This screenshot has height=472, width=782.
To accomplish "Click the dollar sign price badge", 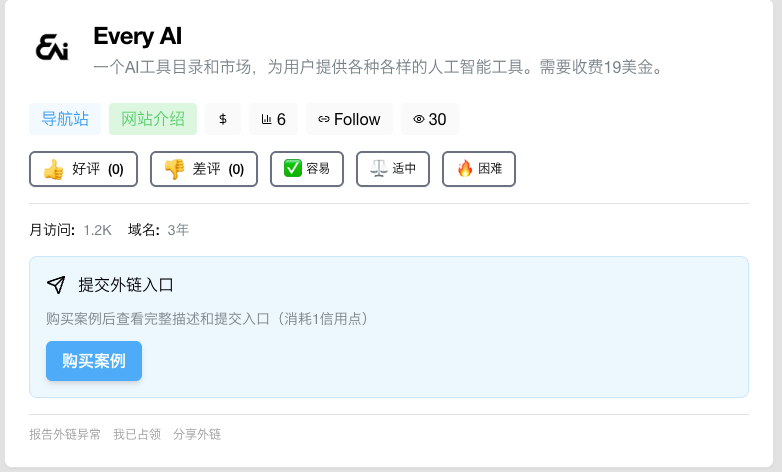I will pyautogui.click(x=223, y=119).
